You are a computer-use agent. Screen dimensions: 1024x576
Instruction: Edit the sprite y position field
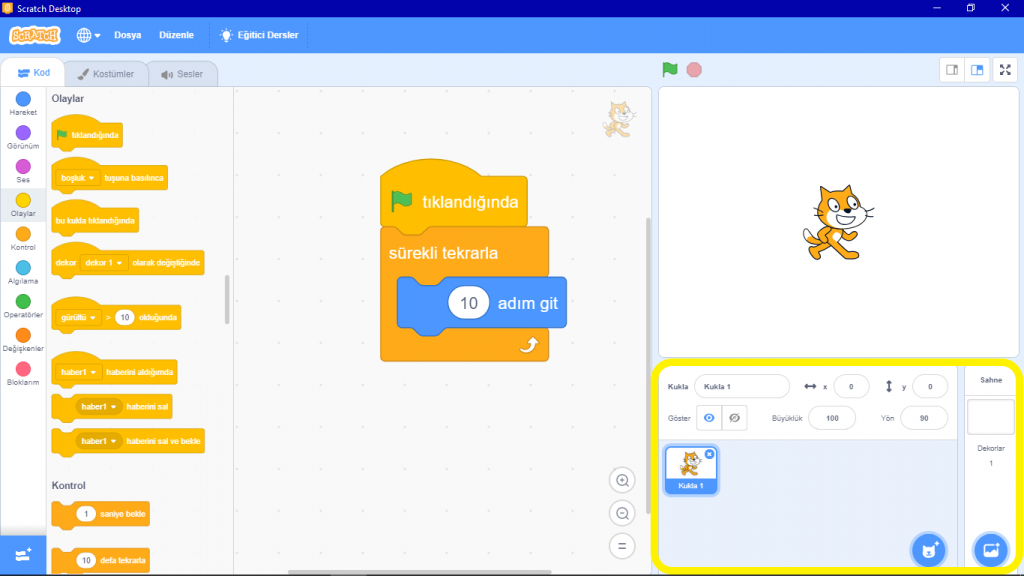pyautogui.click(x=930, y=387)
